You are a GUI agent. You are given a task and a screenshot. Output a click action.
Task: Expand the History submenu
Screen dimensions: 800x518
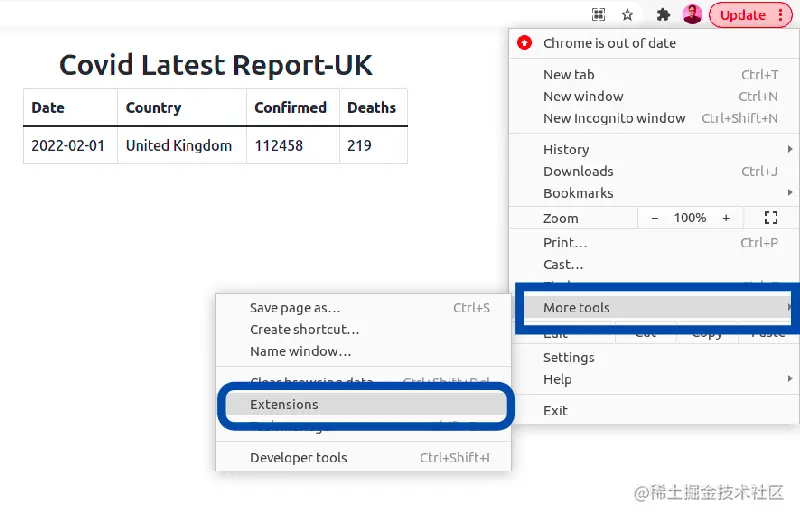654,150
